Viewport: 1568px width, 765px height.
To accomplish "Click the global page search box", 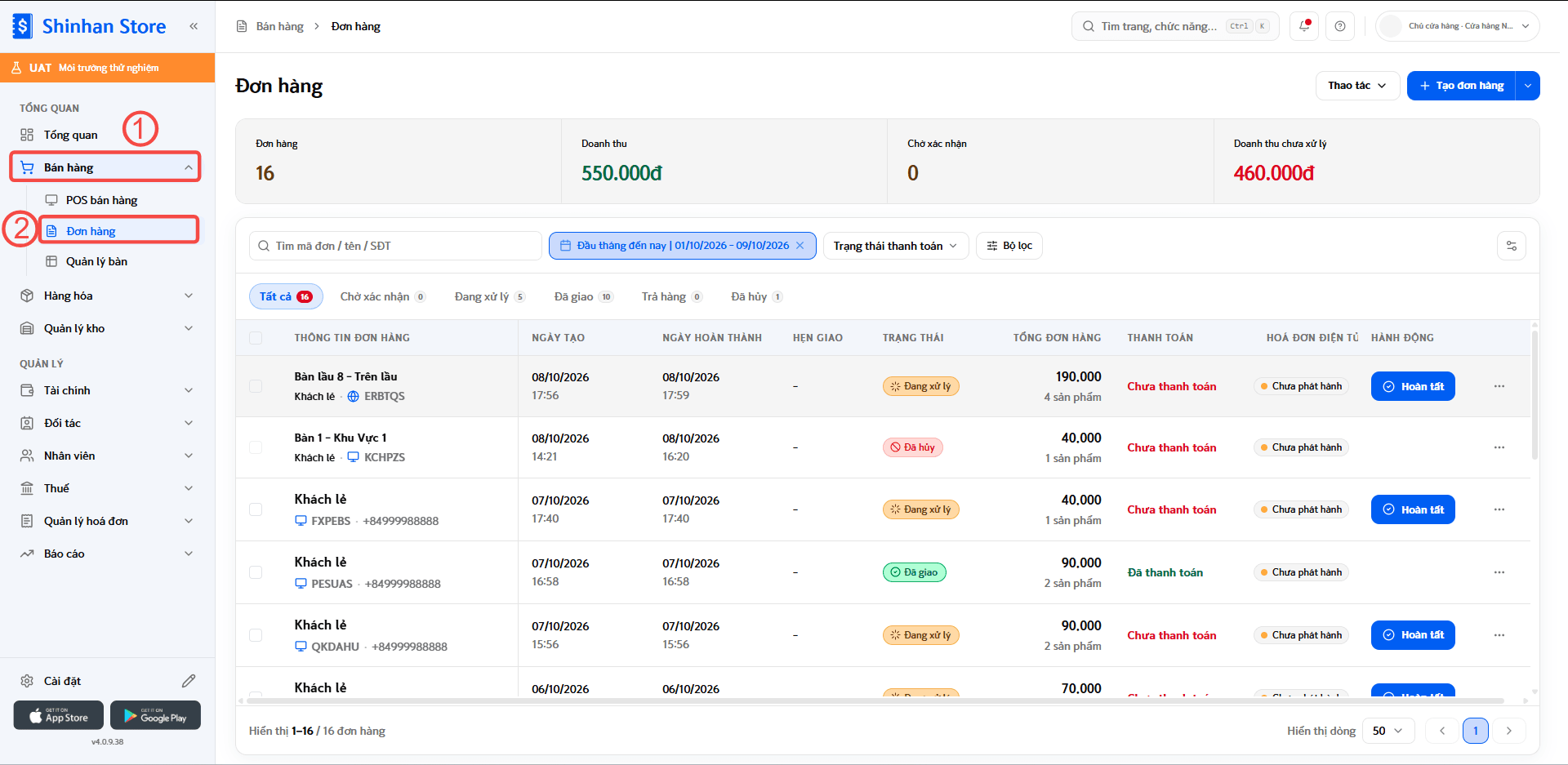I will click(1175, 26).
